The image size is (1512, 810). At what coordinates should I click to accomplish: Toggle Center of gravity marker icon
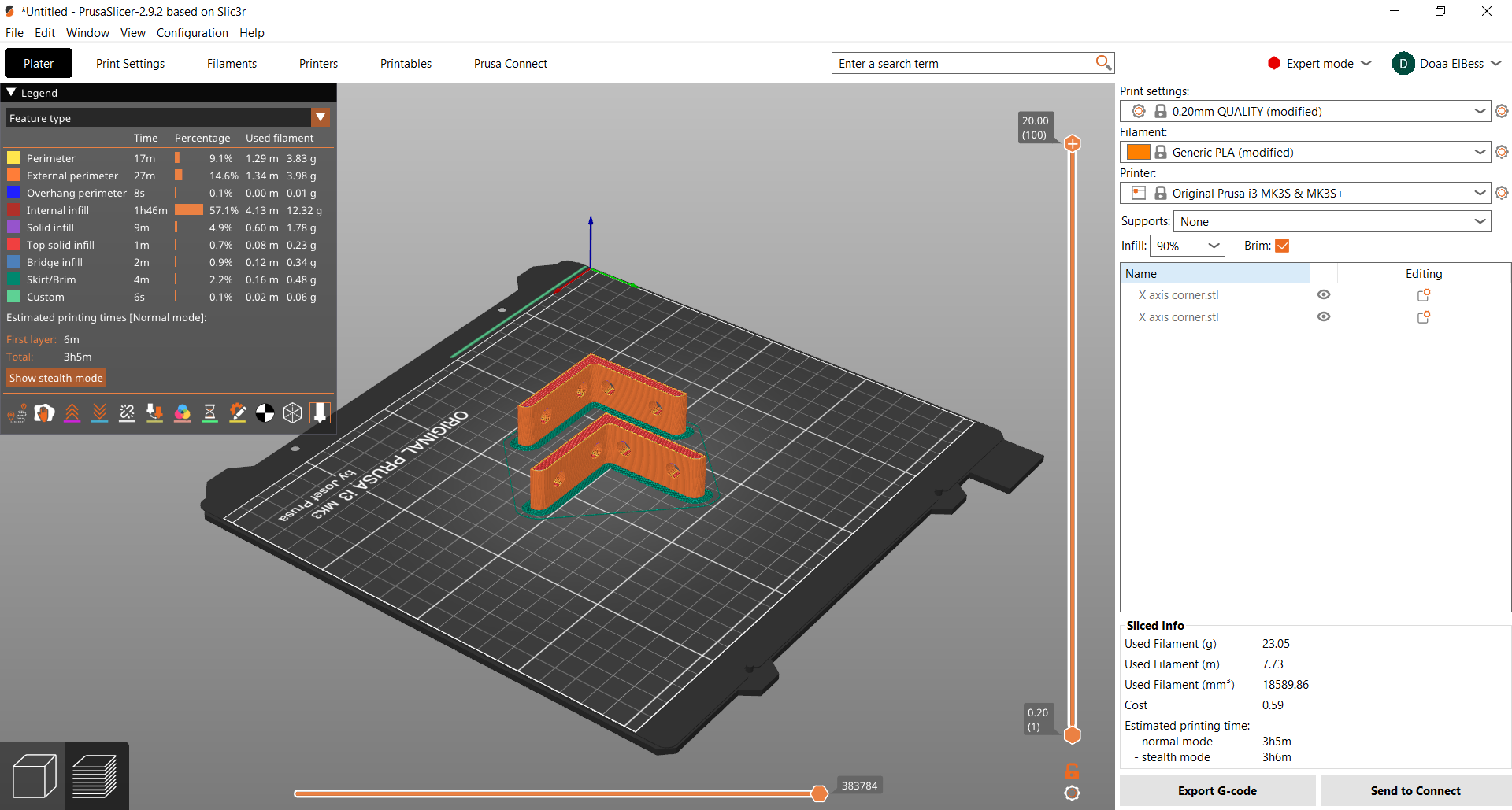[x=265, y=412]
